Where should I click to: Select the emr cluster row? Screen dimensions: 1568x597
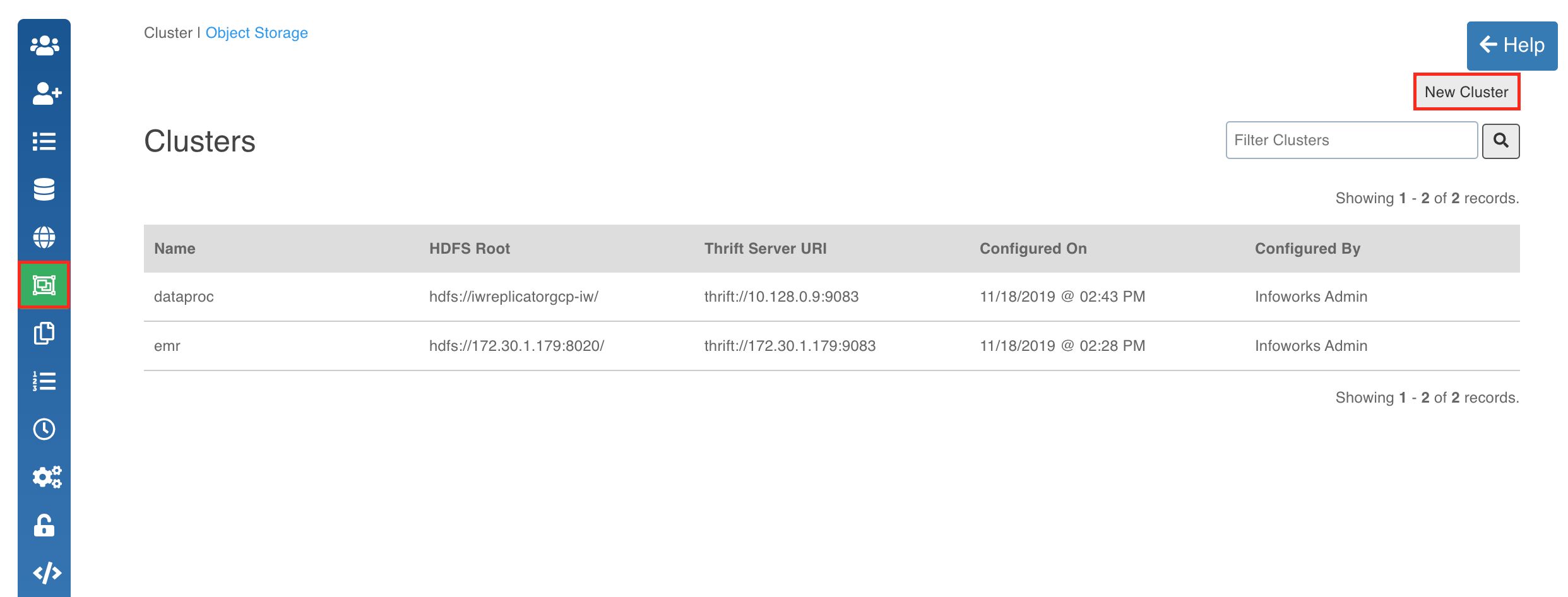coord(831,346)
